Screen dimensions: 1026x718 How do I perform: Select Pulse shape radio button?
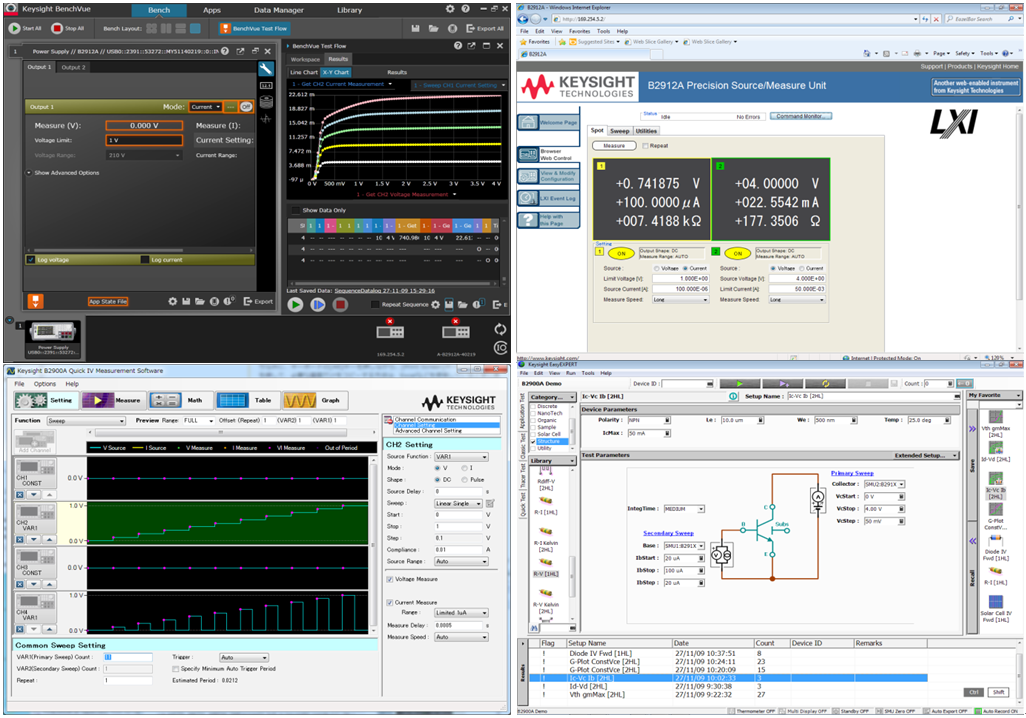pyautogui.click(x=465, y=480)
